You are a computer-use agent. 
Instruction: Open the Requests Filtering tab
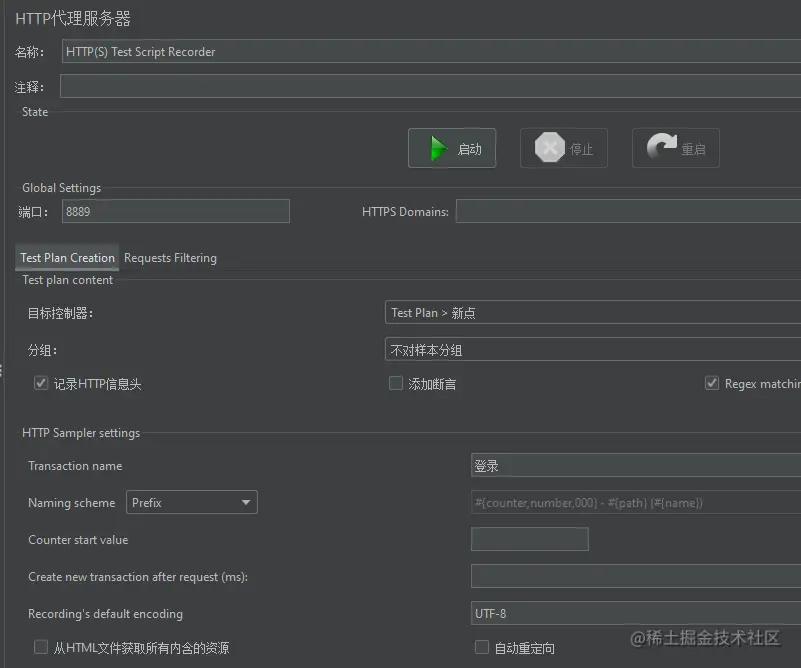click(170, 257)
